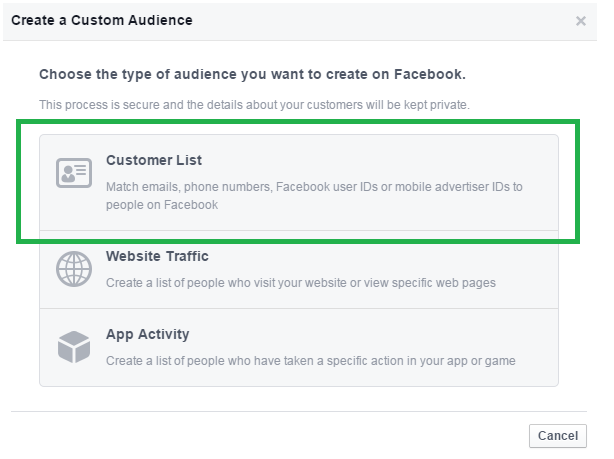
Task: Choose the App Activity option row
Action: click(x=299, y=347)
